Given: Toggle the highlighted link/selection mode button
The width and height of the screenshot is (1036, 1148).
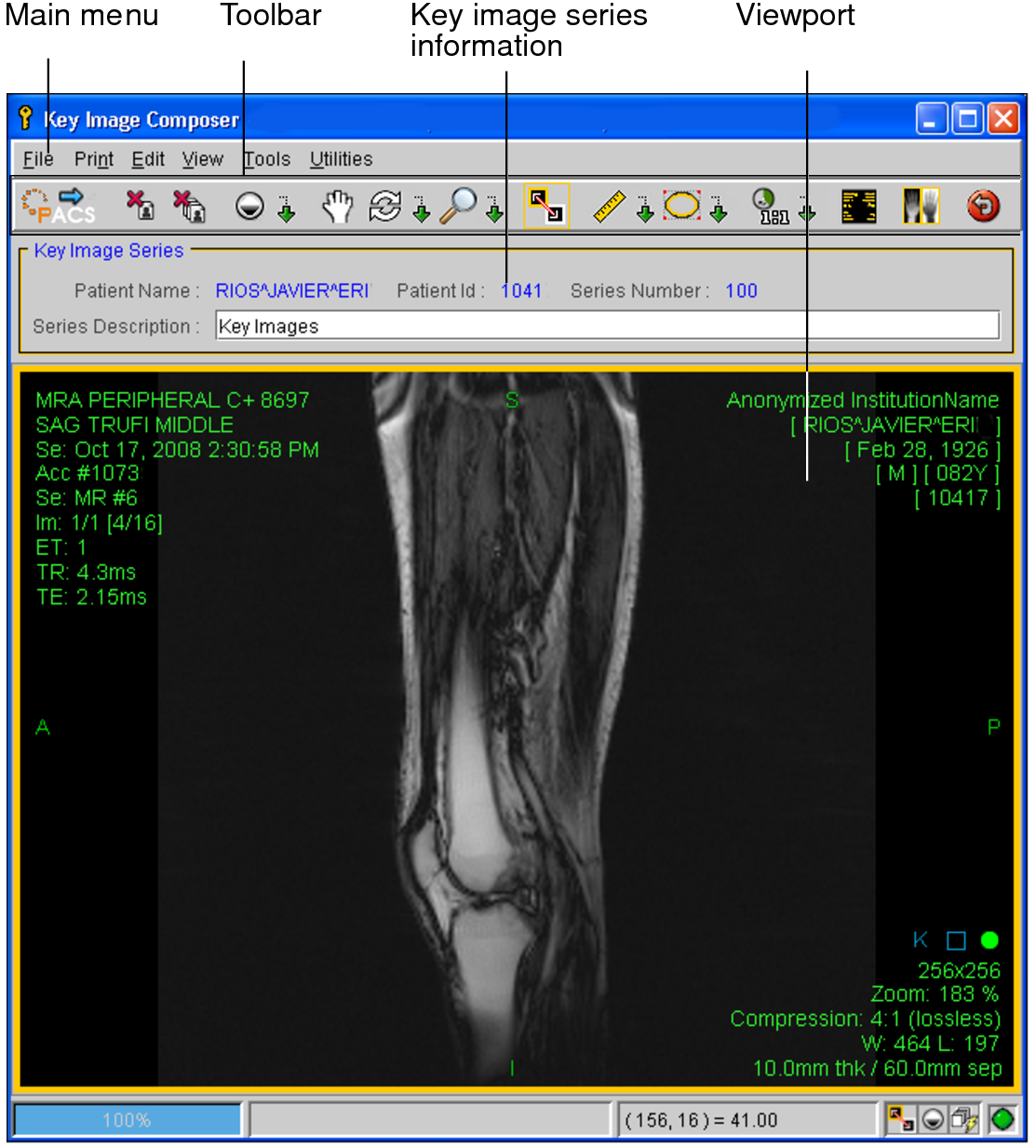Looking at the screenshot, I should coord(546,206).
